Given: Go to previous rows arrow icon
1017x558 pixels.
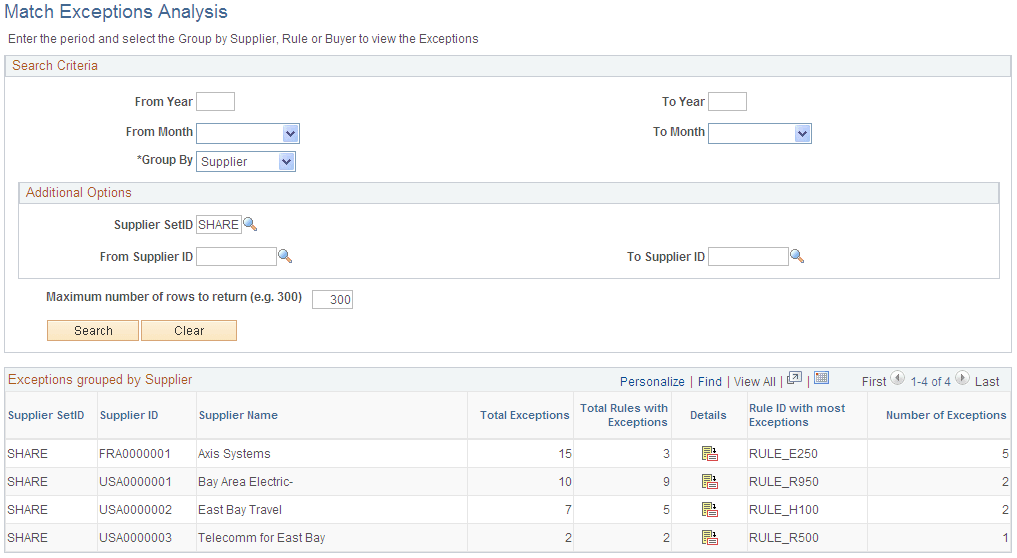Looking at the screenshot, I should tap(898, 378).
